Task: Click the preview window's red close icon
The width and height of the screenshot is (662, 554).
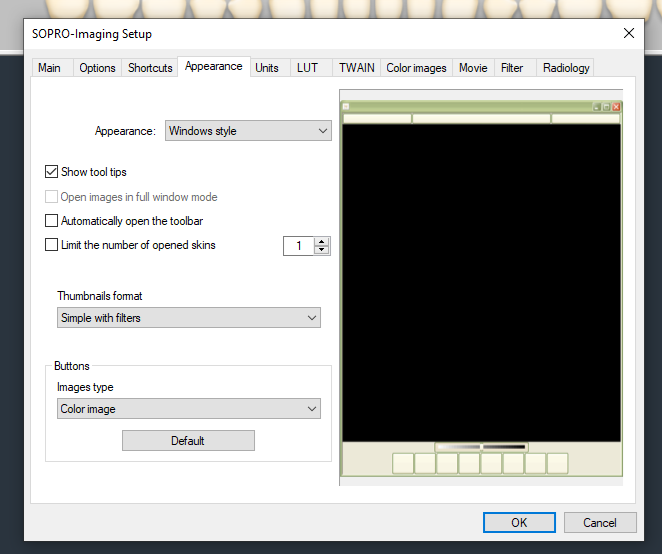Action: pos(616,107)
